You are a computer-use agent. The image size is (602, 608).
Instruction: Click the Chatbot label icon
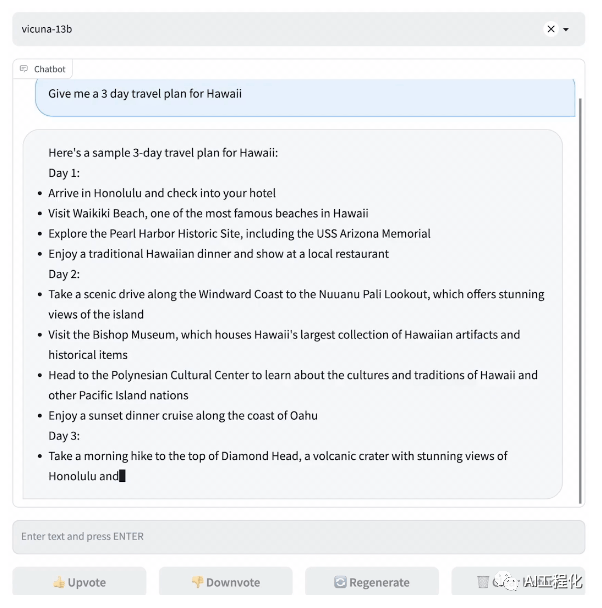coord(24,69)
